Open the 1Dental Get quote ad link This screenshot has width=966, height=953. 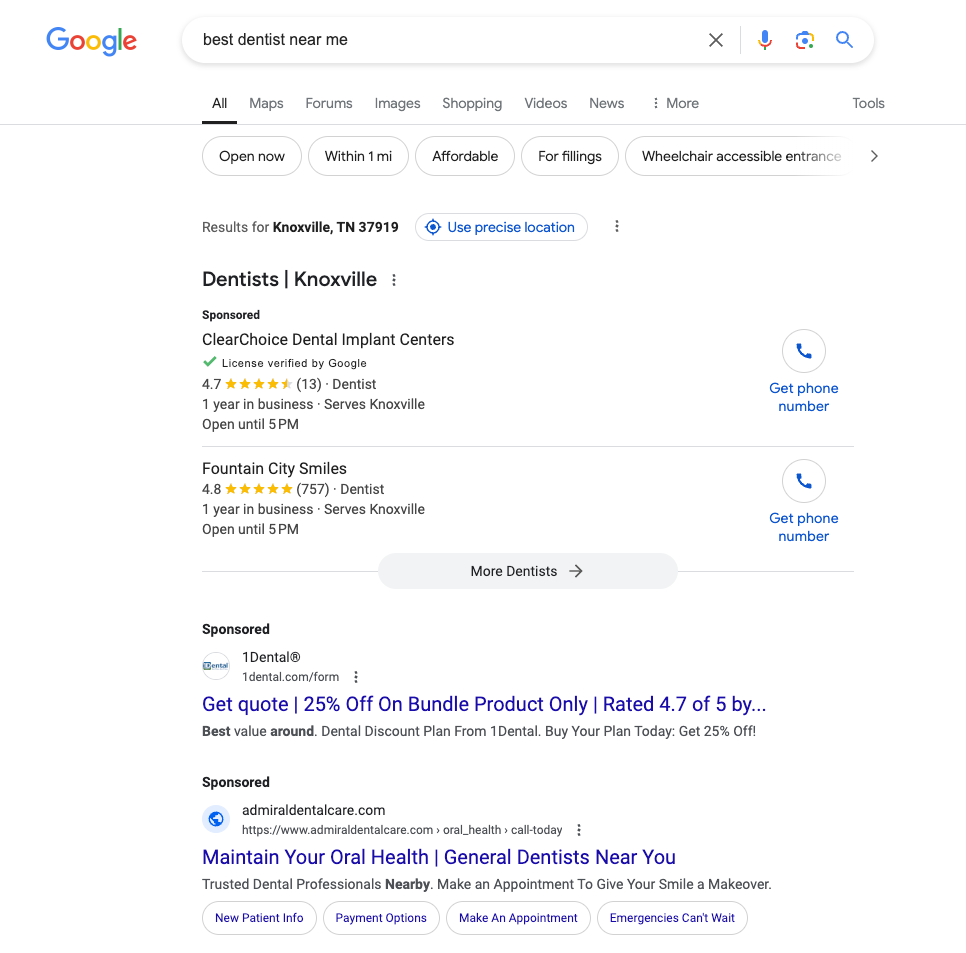pyautogui.click(x=484, y=704)
